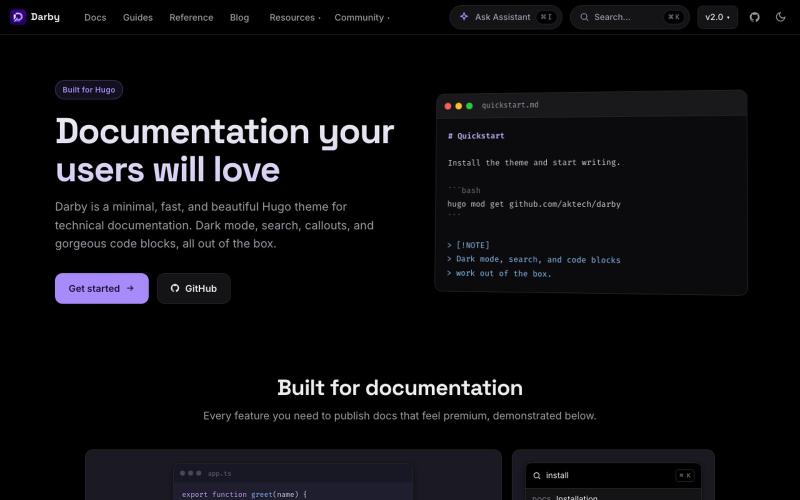The image size is (800, 500).
Task: Click the quickstart.md file name
Action: point(510,105)
